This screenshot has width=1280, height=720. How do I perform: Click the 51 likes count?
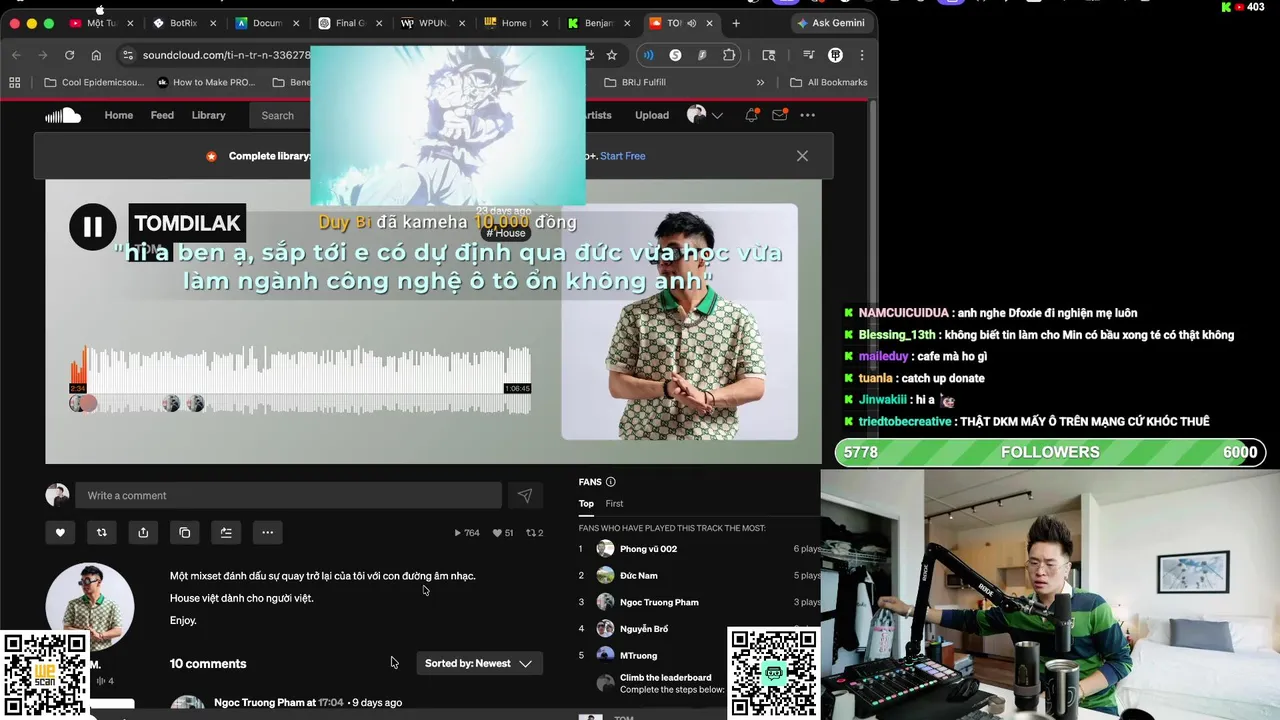(503, 533)
